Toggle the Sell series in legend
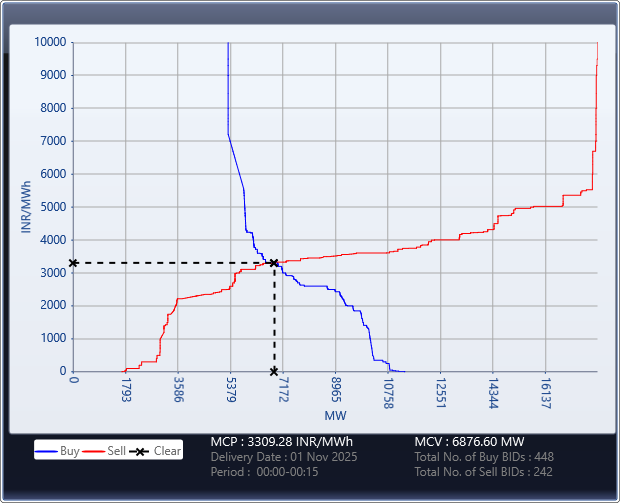Screen dimensions: 620x503 coord(104,451)
